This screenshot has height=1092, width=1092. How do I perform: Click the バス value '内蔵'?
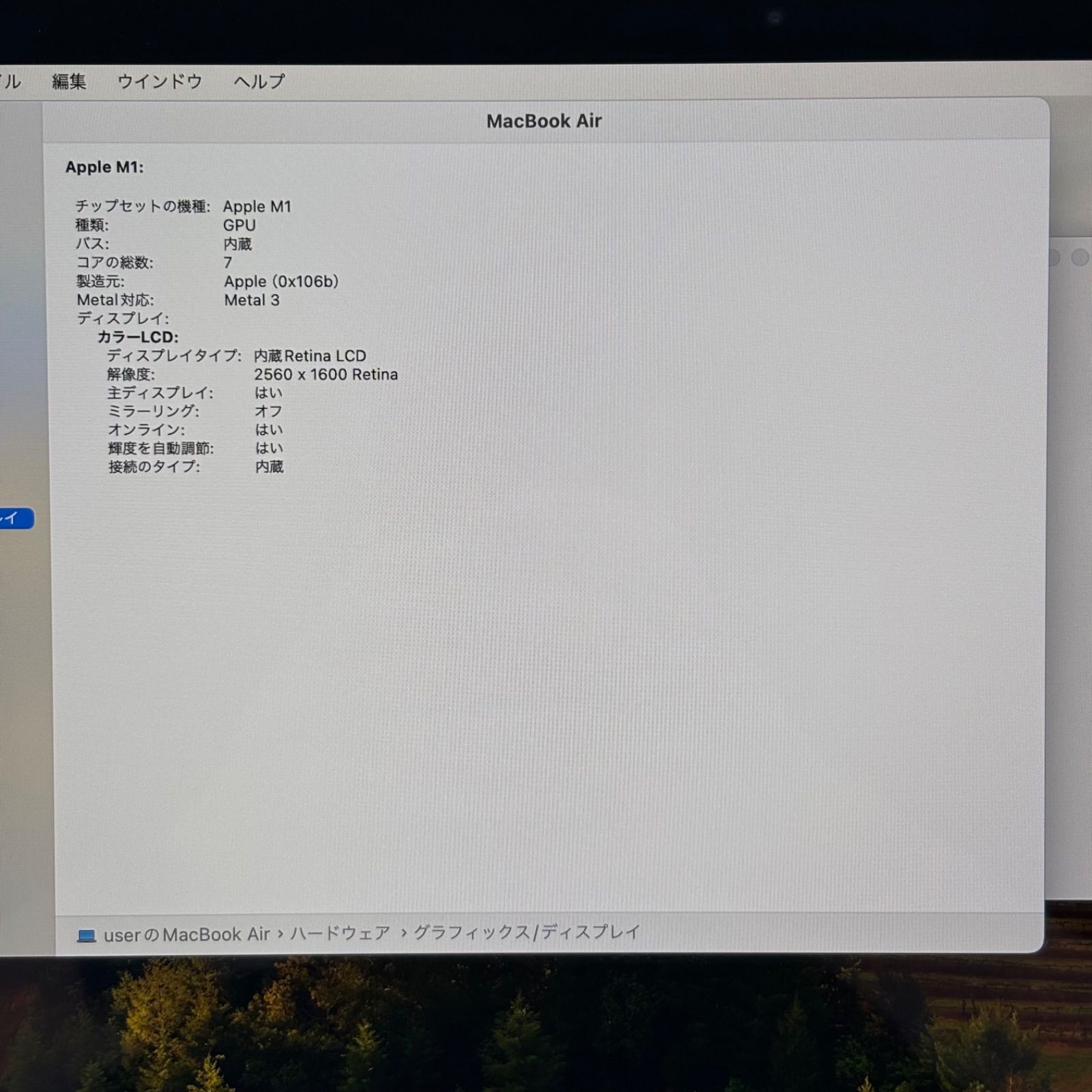tap(238, 244)
